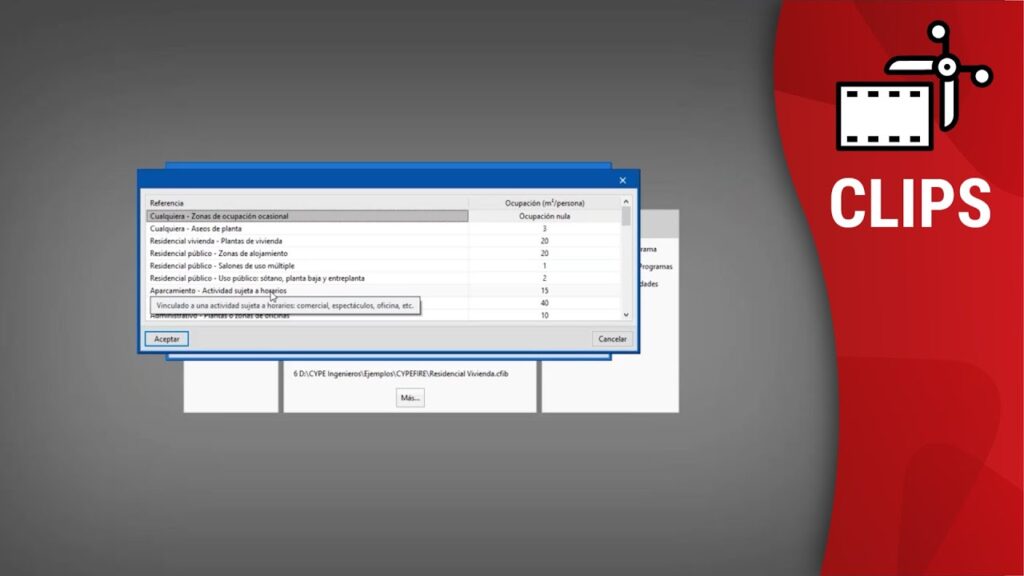This screenshot has height=576, width=1024.
Task: Open recent file Residencial Vivienda.cfib
Action: 401,373
